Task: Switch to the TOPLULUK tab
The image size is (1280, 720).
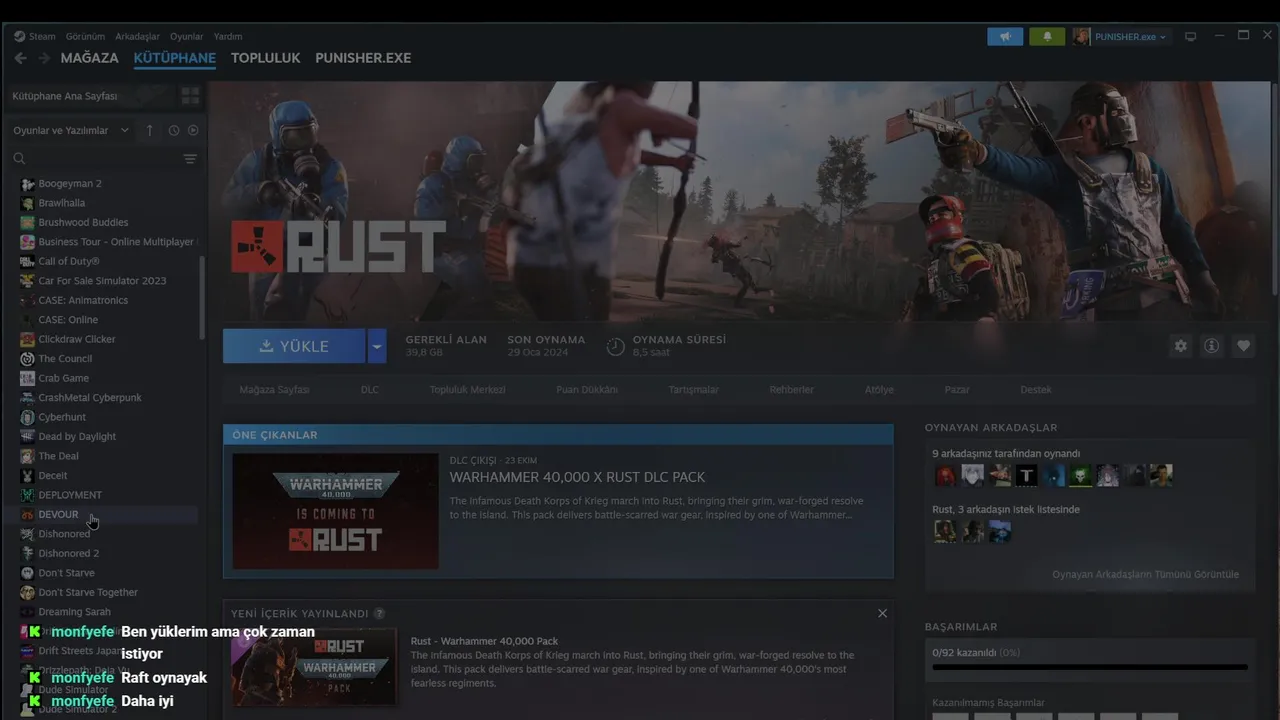Action: [x=265, y=58]
